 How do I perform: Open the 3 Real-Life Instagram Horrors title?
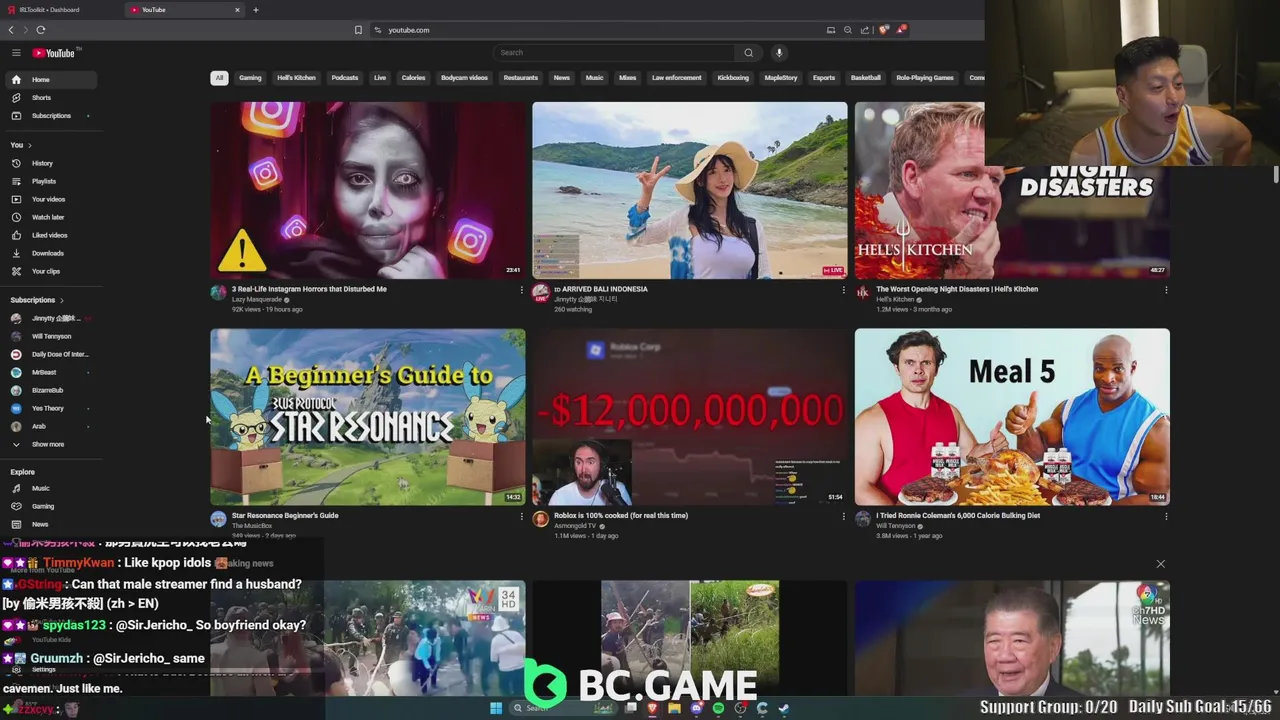tap(309, 289)
